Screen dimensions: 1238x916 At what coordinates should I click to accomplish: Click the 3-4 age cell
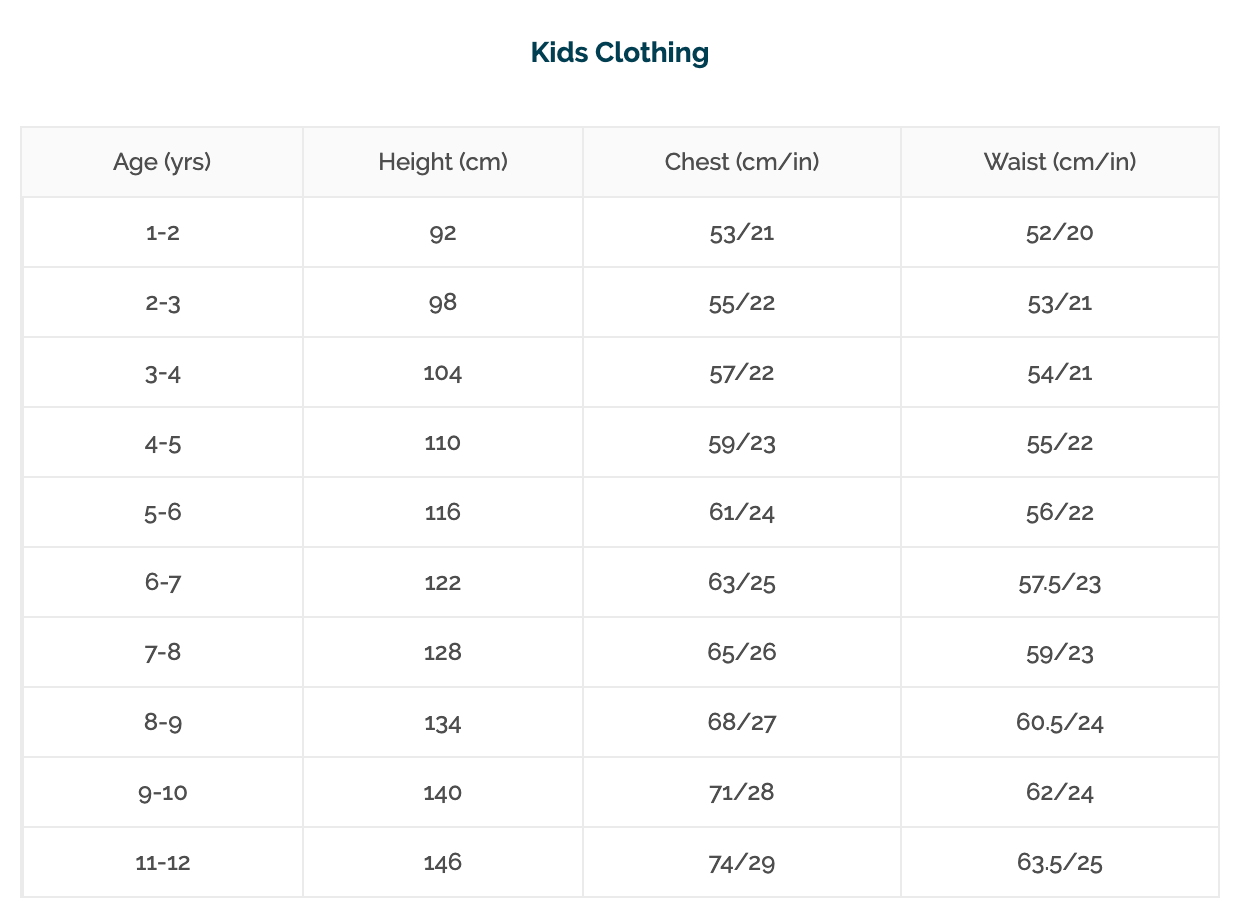point(162,372)
